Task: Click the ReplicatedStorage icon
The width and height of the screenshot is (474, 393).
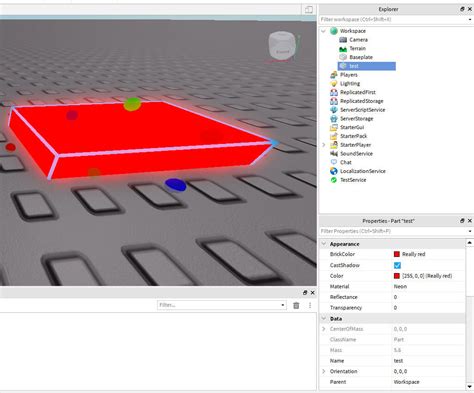Action: tap(334, 101)
